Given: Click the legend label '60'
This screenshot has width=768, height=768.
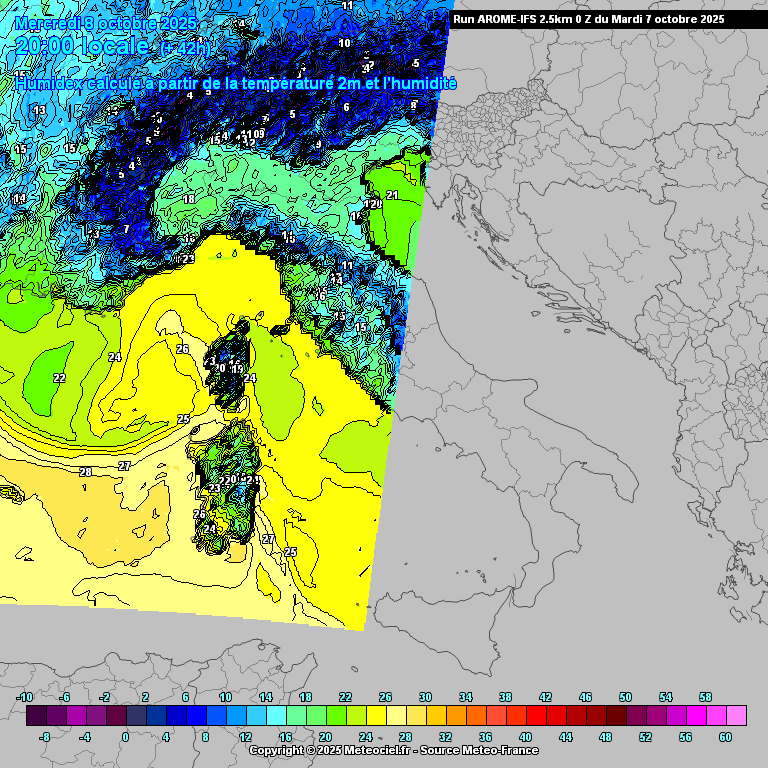Looking at the screenshot, I should tap(725, 737).
